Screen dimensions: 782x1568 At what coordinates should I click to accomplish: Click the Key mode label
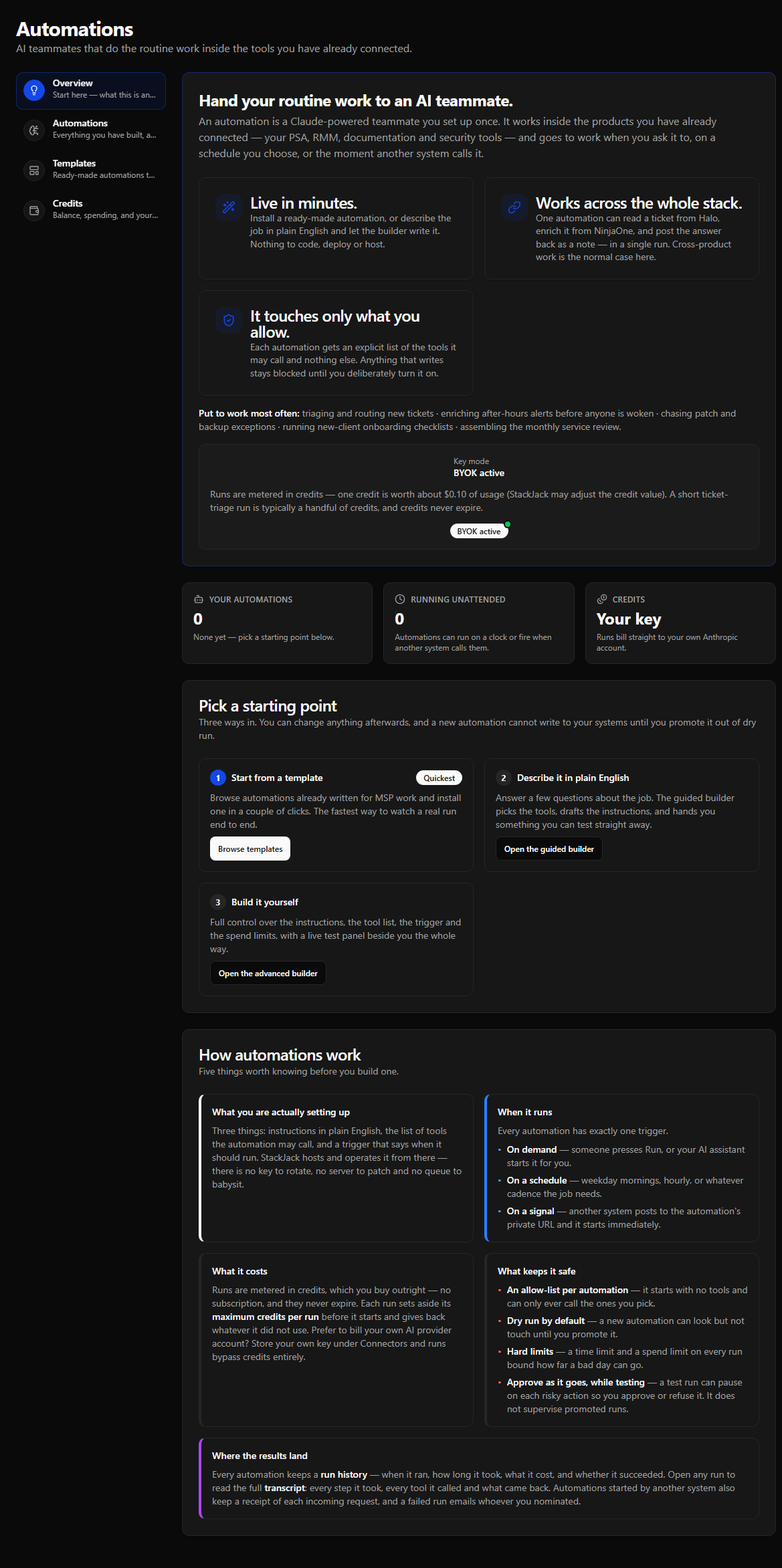click(x=471, y=461)
